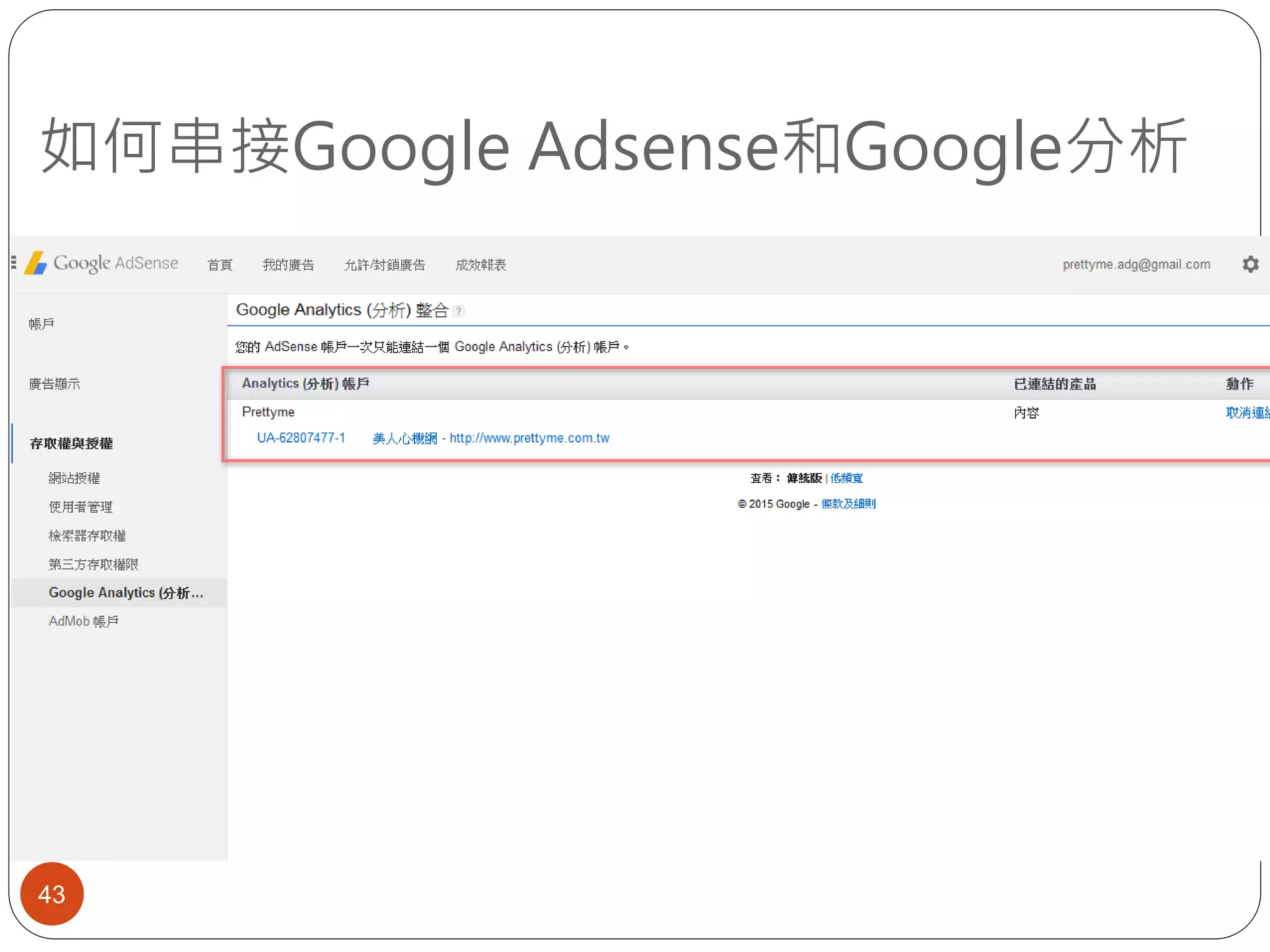Toggle the sidebar menu handle icon
This screenshot has width=1270, height=952.
(x=14, y=263)
